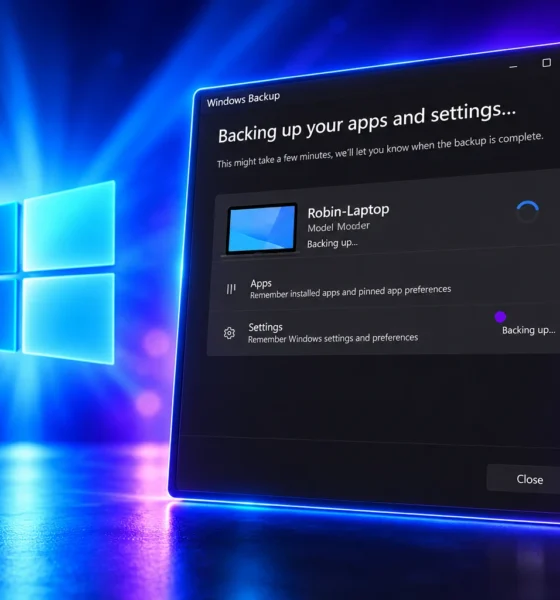Click Backing up status under Model Mooder

point(332,243)
